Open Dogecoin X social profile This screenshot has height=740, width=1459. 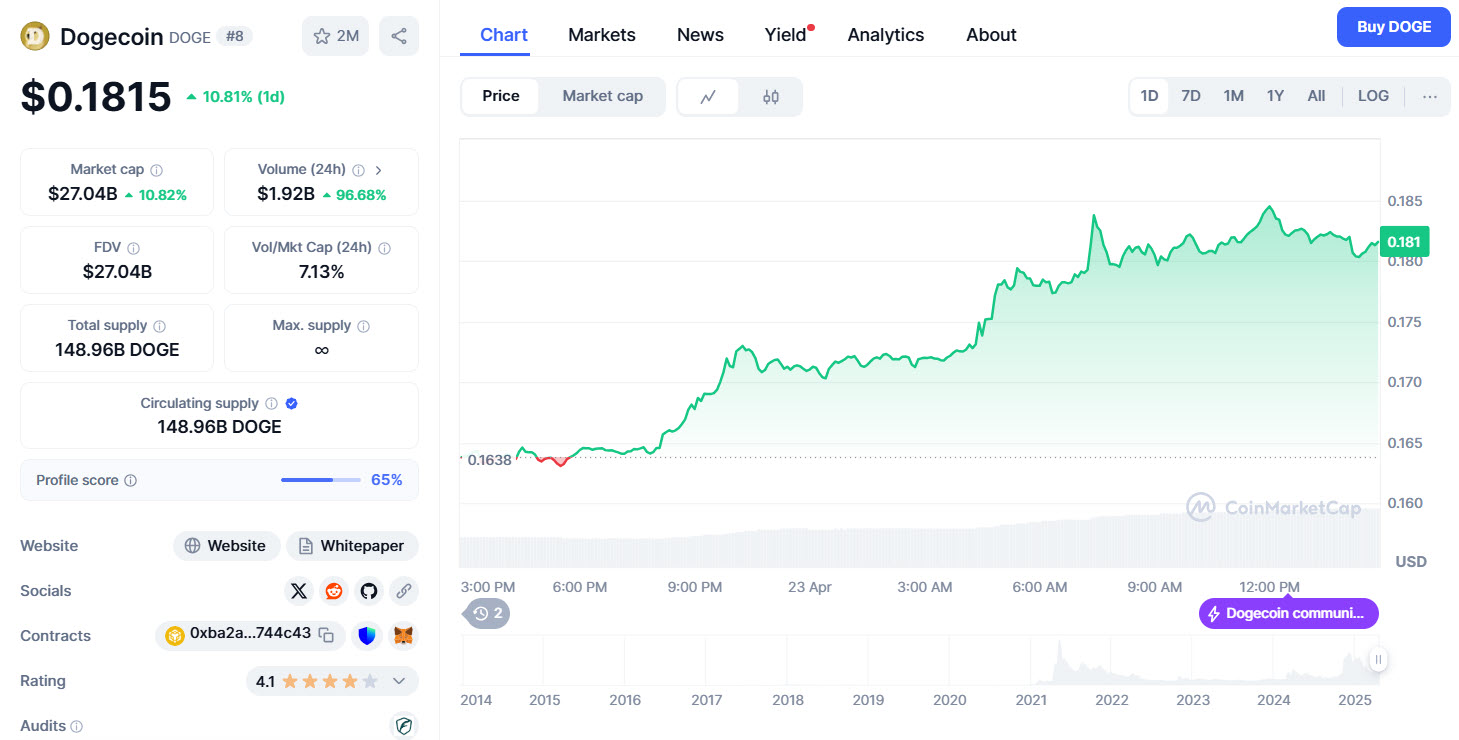299,591
